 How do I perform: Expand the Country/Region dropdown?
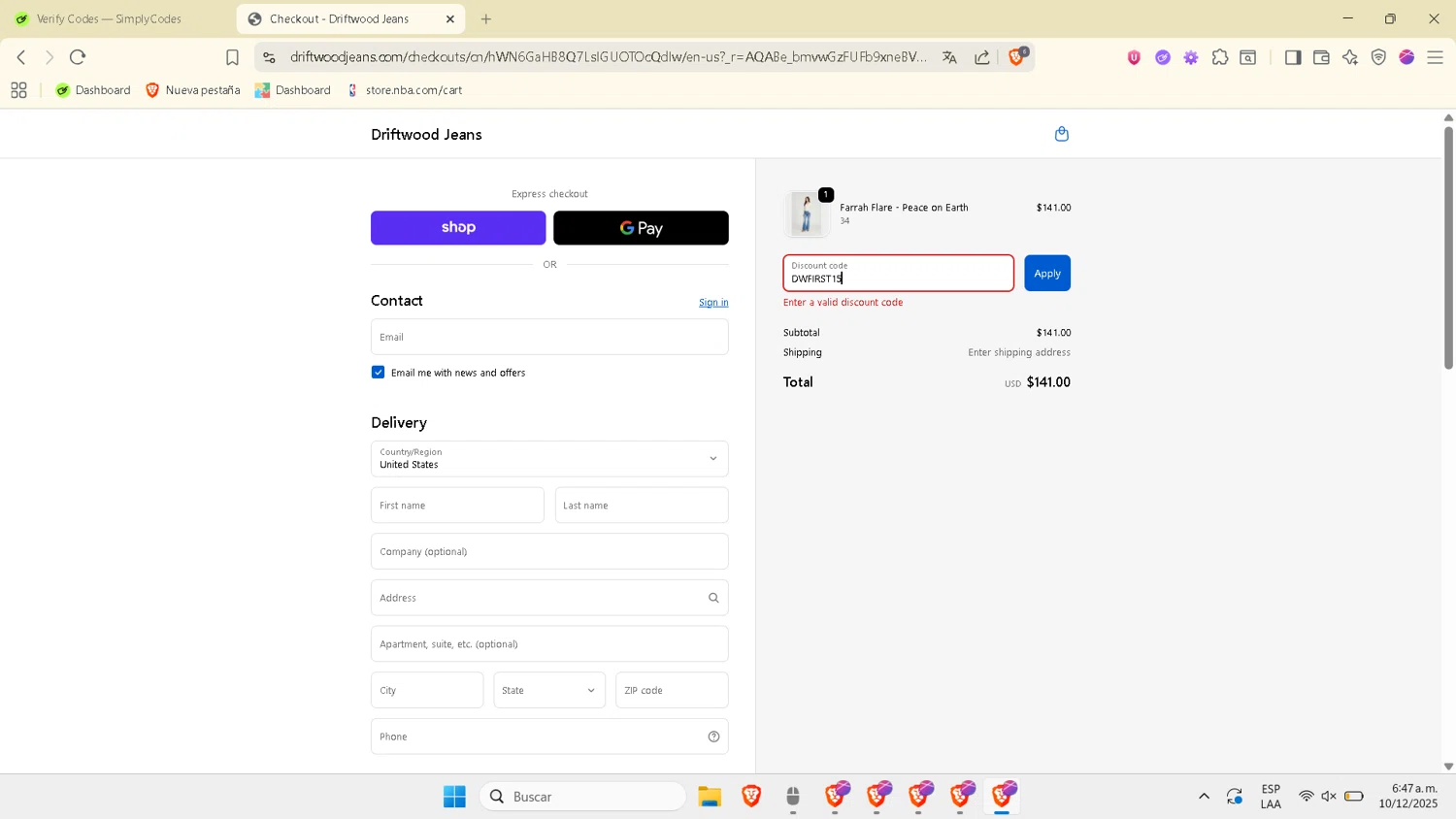tap(549, 459)
